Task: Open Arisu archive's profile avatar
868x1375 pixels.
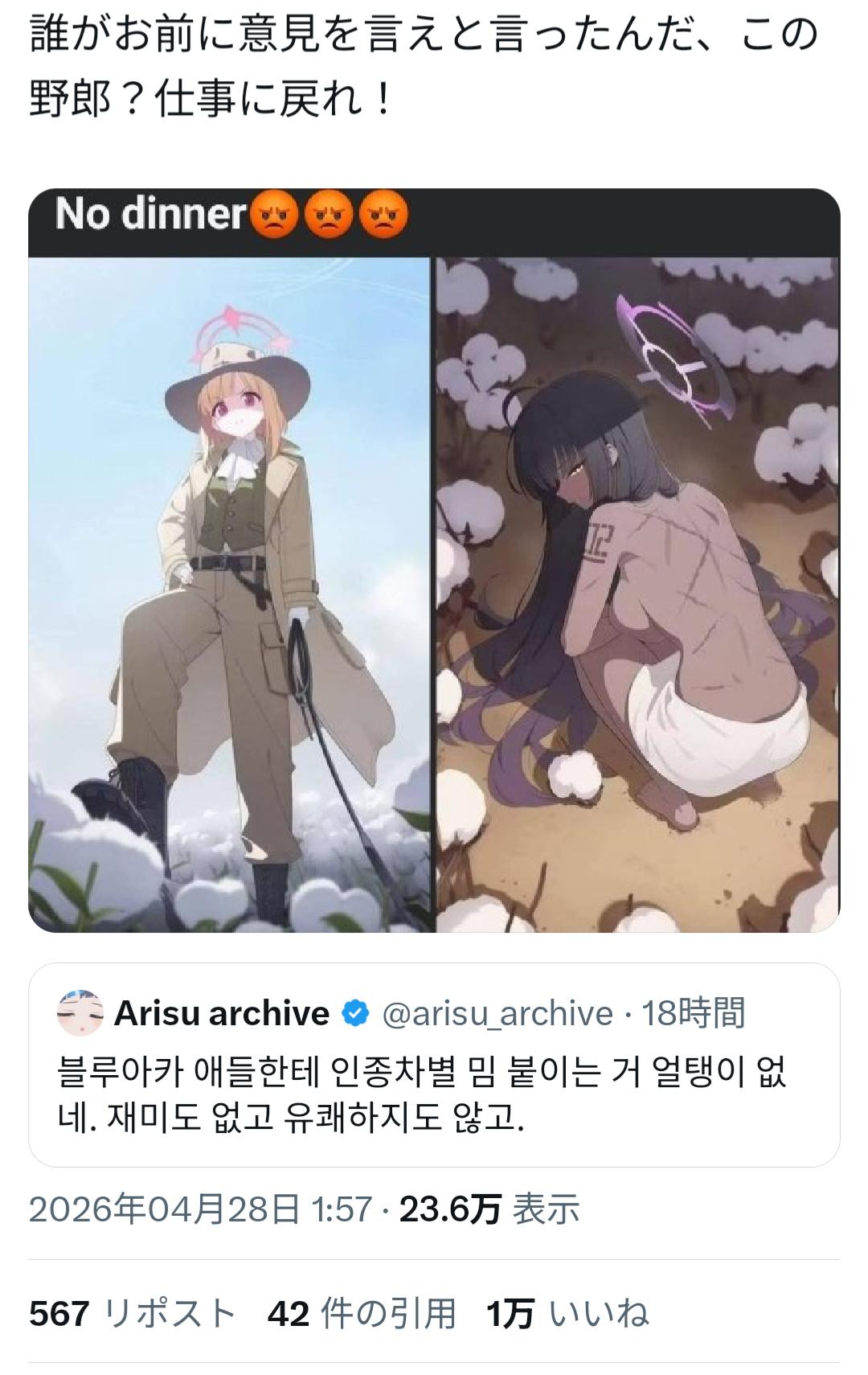Action: click(x=80, y=1013)
